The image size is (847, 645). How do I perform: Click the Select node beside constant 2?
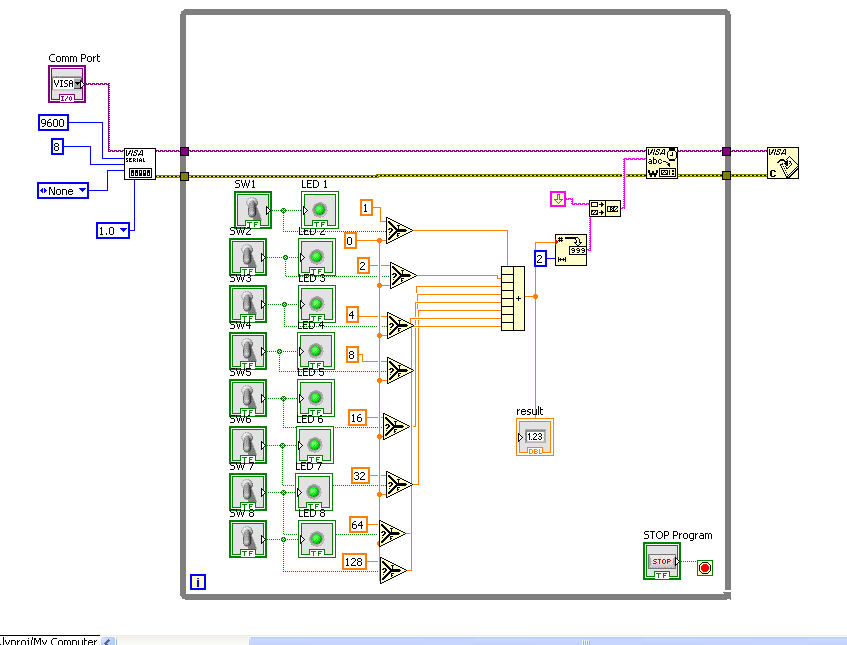click(403, 276)
